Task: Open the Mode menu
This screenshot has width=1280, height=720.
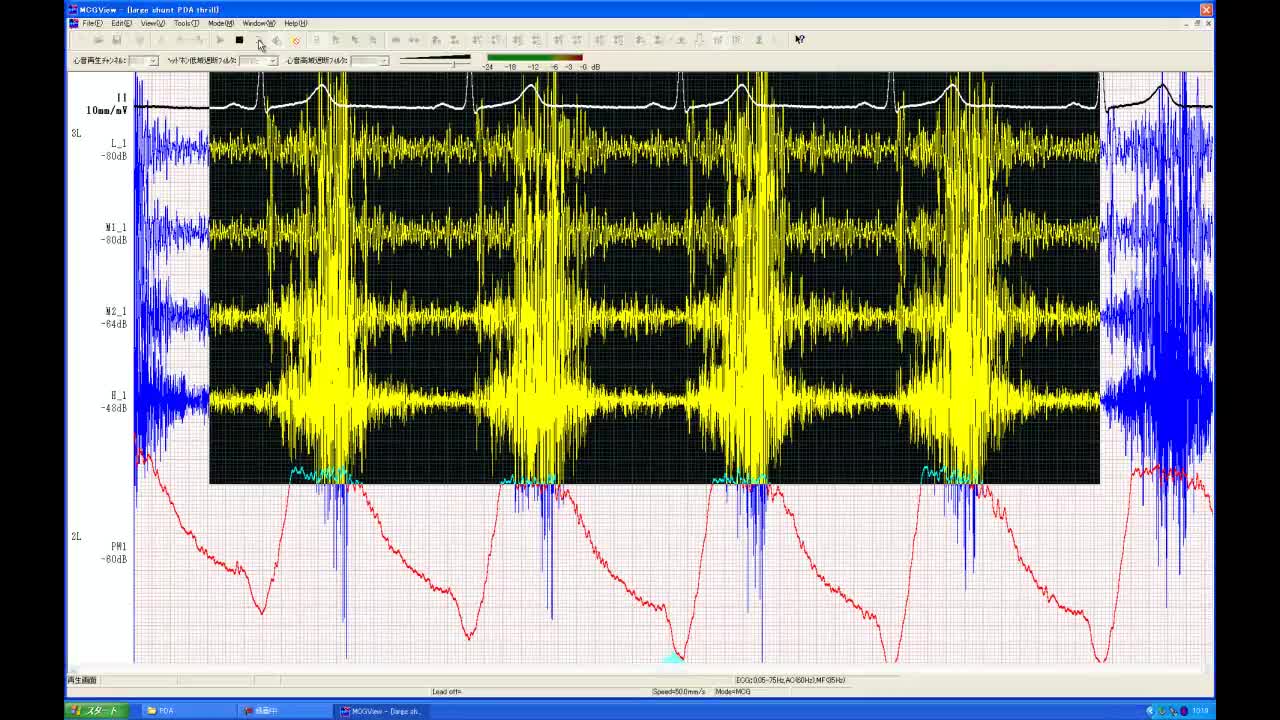Action: [x=220, y=23]
